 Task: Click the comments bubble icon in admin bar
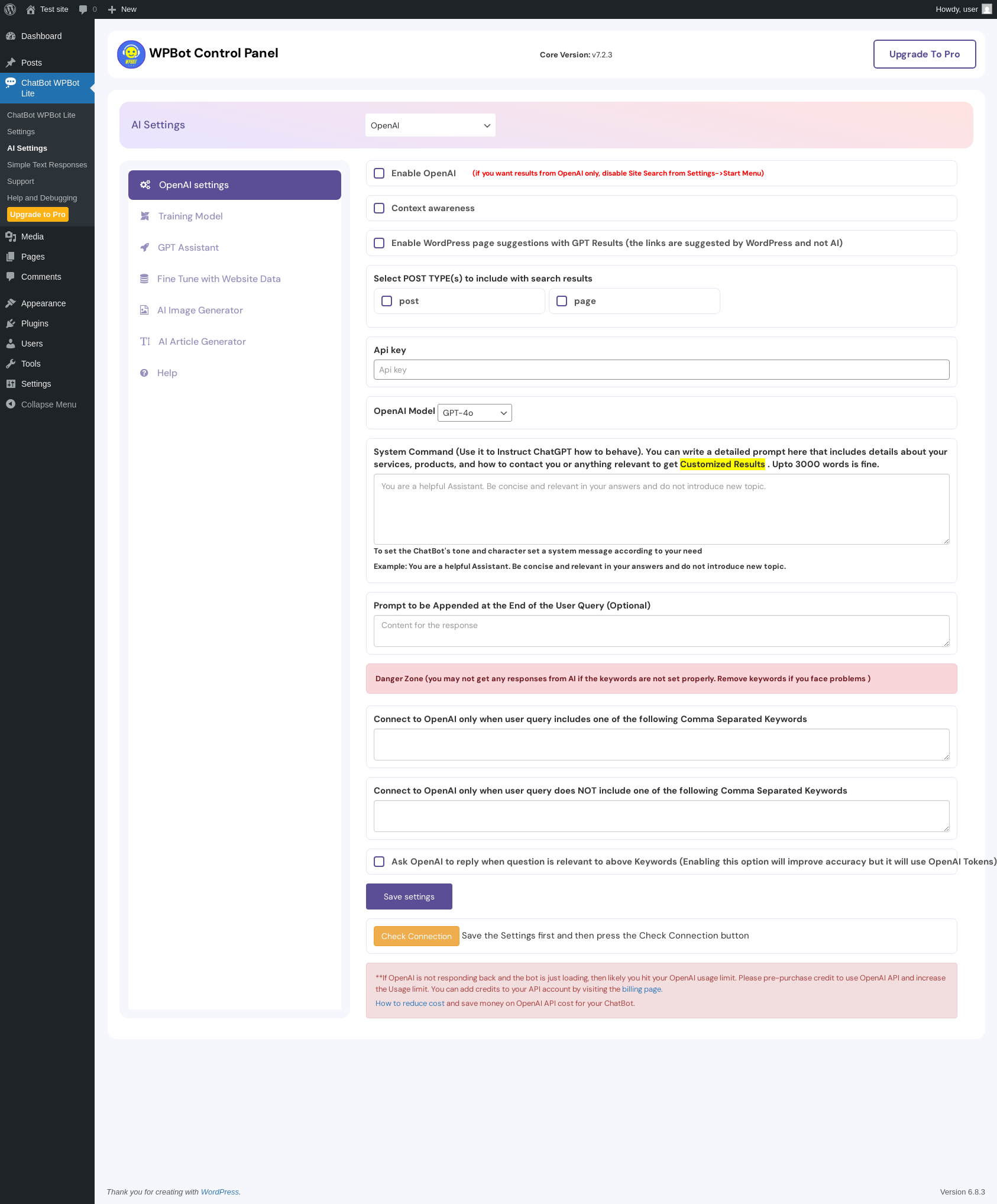pos(83,9)
